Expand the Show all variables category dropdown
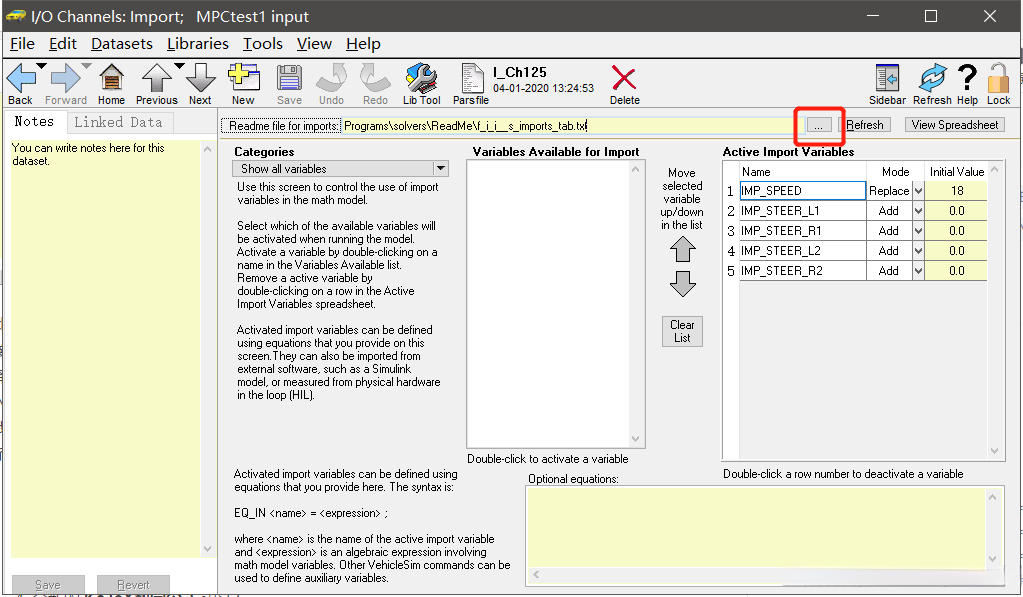This screenshot has height=597, width=1023. [441, 168]
